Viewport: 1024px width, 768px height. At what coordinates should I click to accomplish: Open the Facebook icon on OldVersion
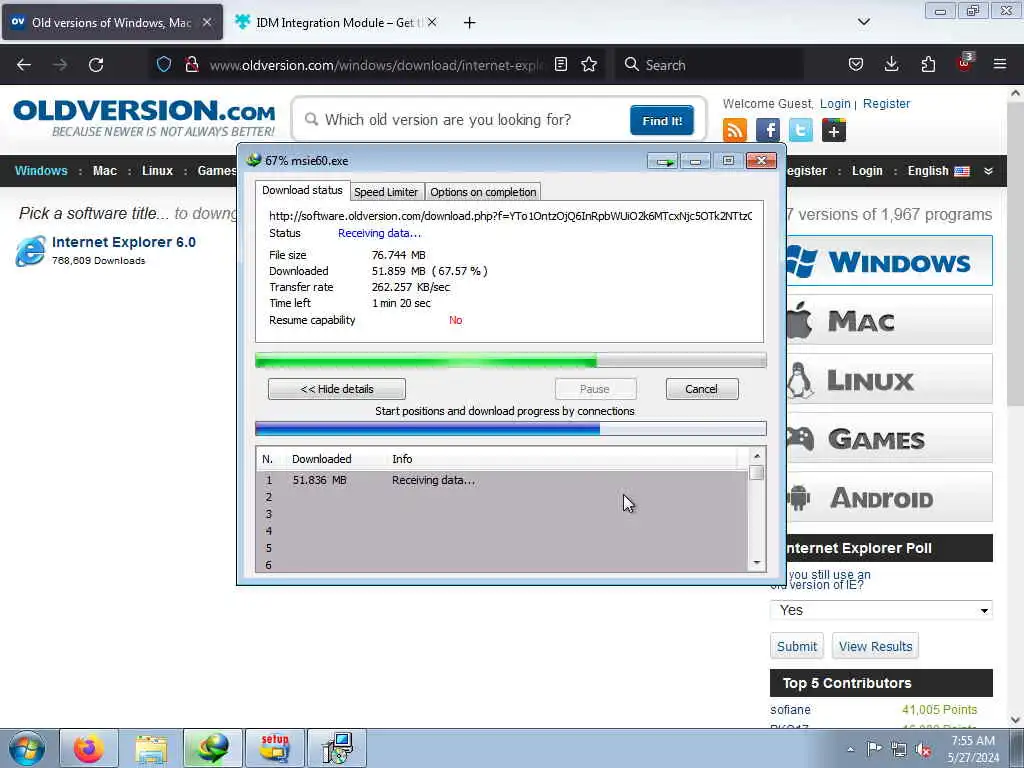pyautogui.click(x=767, y=130)
